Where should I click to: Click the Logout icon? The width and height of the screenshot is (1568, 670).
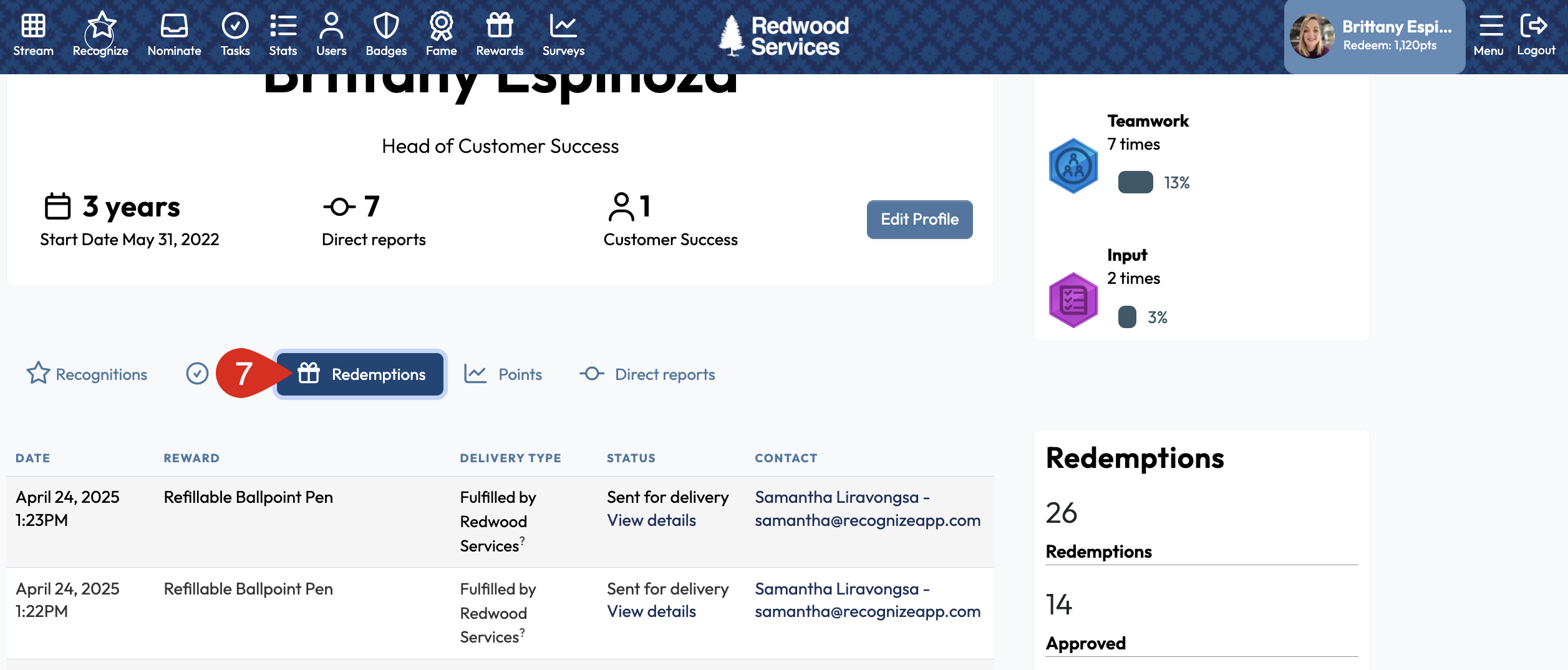(1536, 26)
